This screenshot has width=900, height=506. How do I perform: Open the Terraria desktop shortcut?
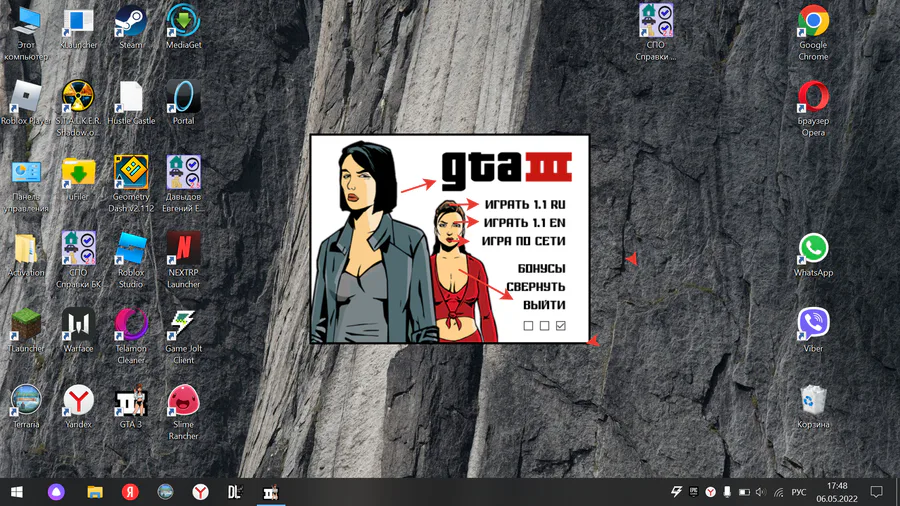point(26,406)
